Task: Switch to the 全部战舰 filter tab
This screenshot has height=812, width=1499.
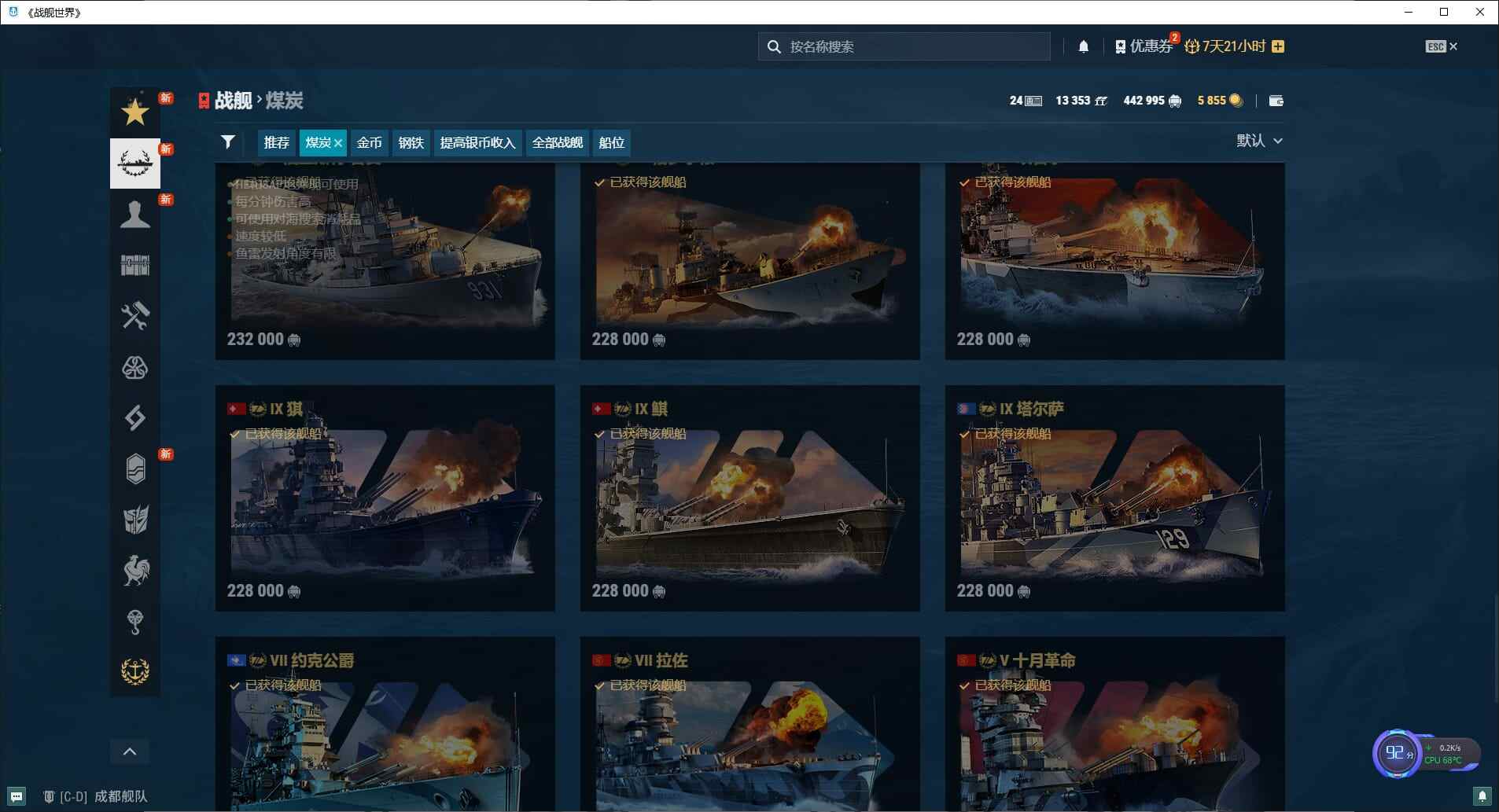Action: pos(557,142)
